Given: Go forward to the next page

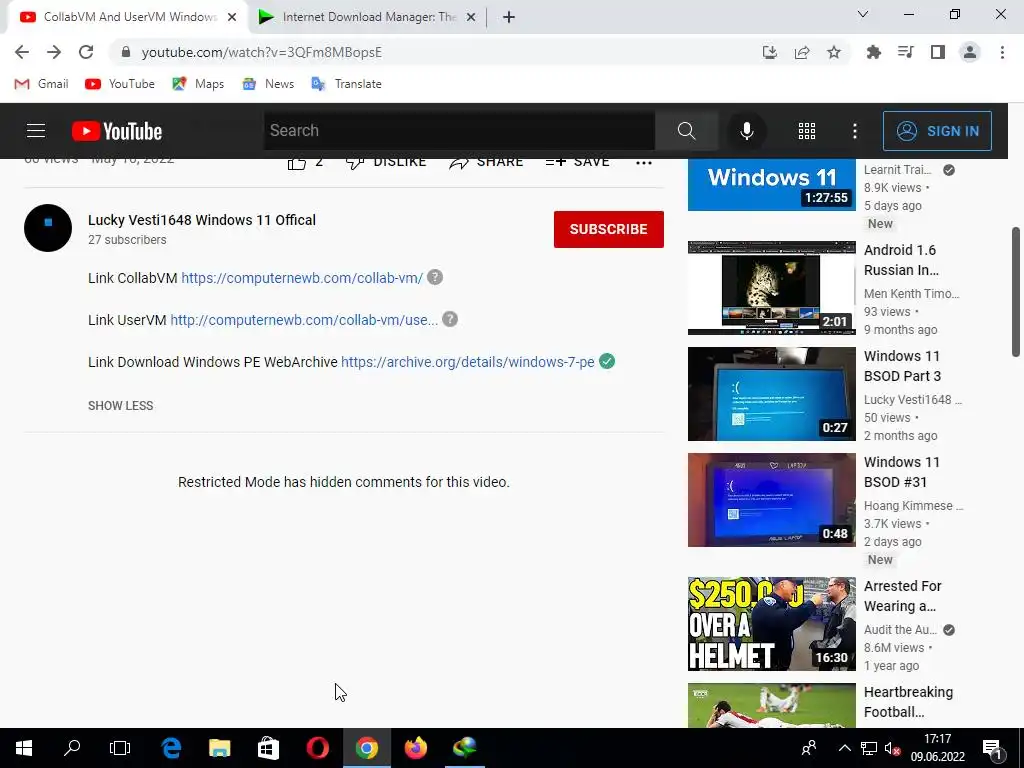Looking at the screenshot, I should [54, 52].
